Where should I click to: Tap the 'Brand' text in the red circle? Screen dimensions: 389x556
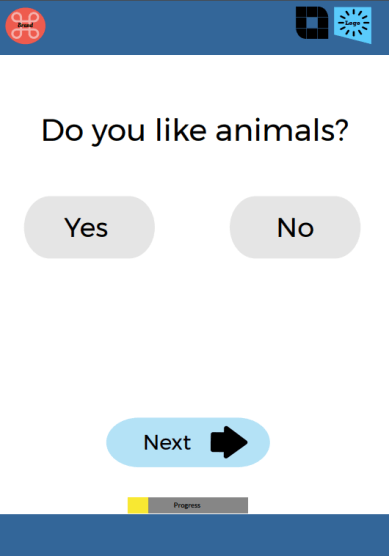tap(25, 25)
